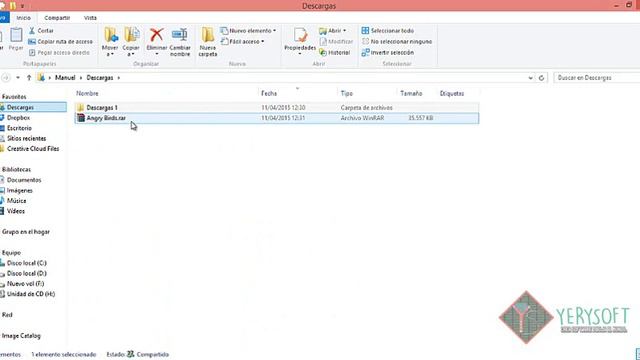Click the 35.557 KB size cell
The image size is (640, 360).
pos(420,118)
